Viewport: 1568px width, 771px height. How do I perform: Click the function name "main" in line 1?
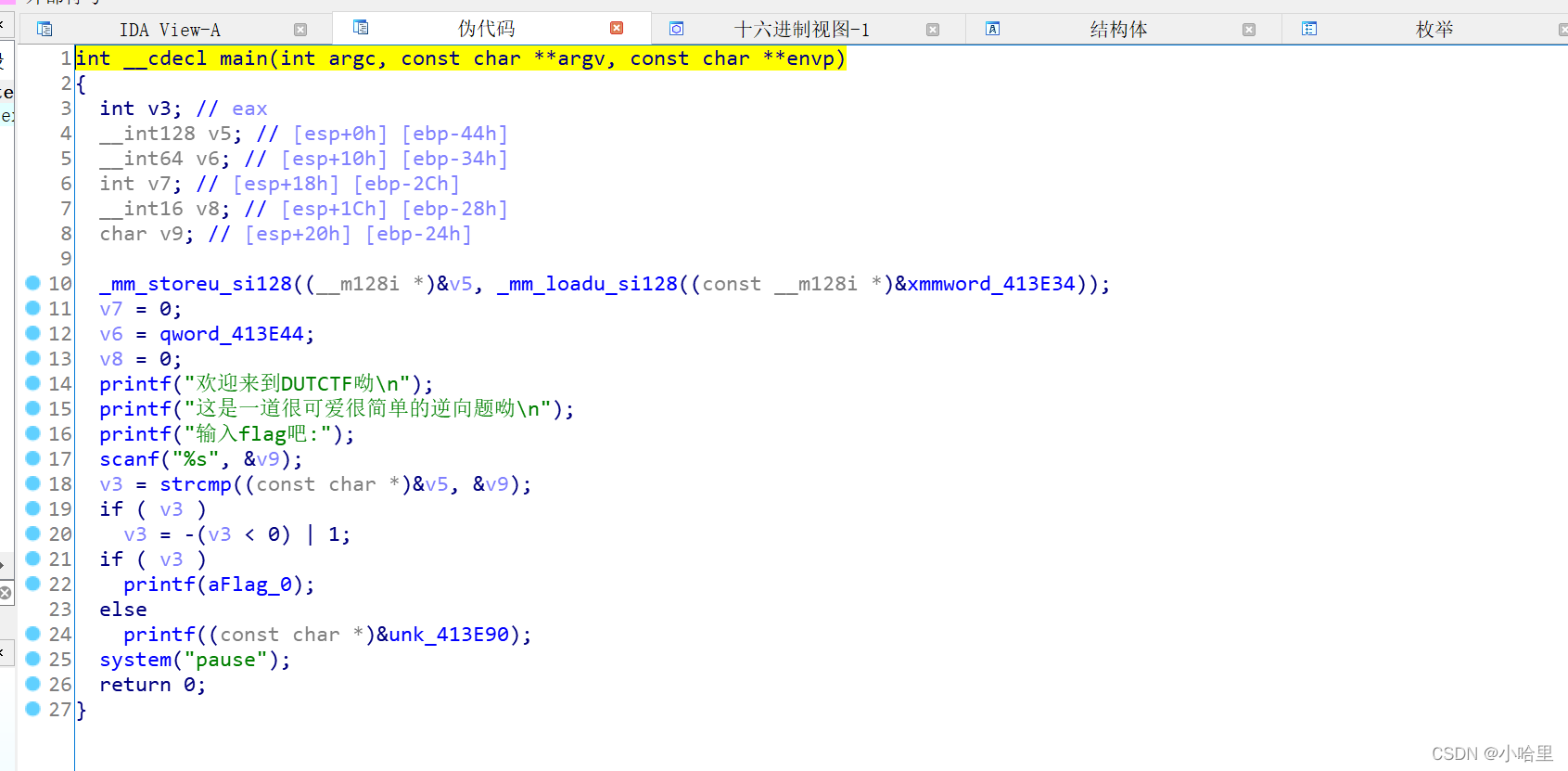[x=244, y=58]
